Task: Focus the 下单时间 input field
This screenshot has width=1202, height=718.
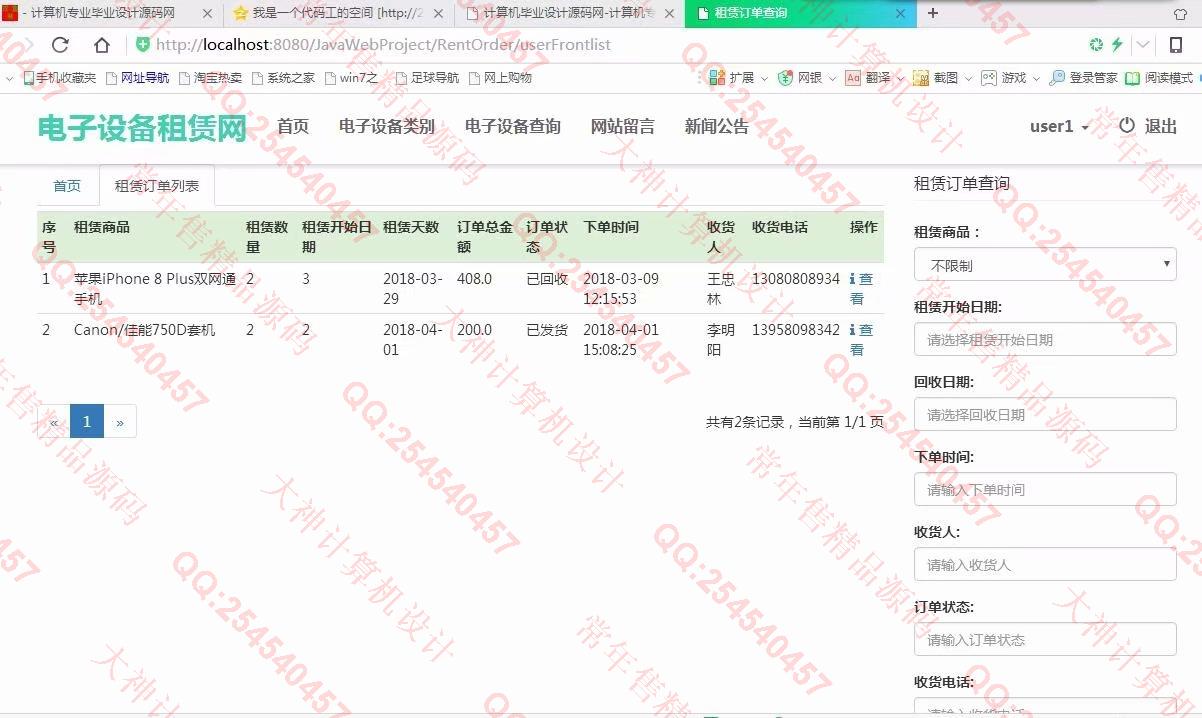Action: (x=1045, y=489)
